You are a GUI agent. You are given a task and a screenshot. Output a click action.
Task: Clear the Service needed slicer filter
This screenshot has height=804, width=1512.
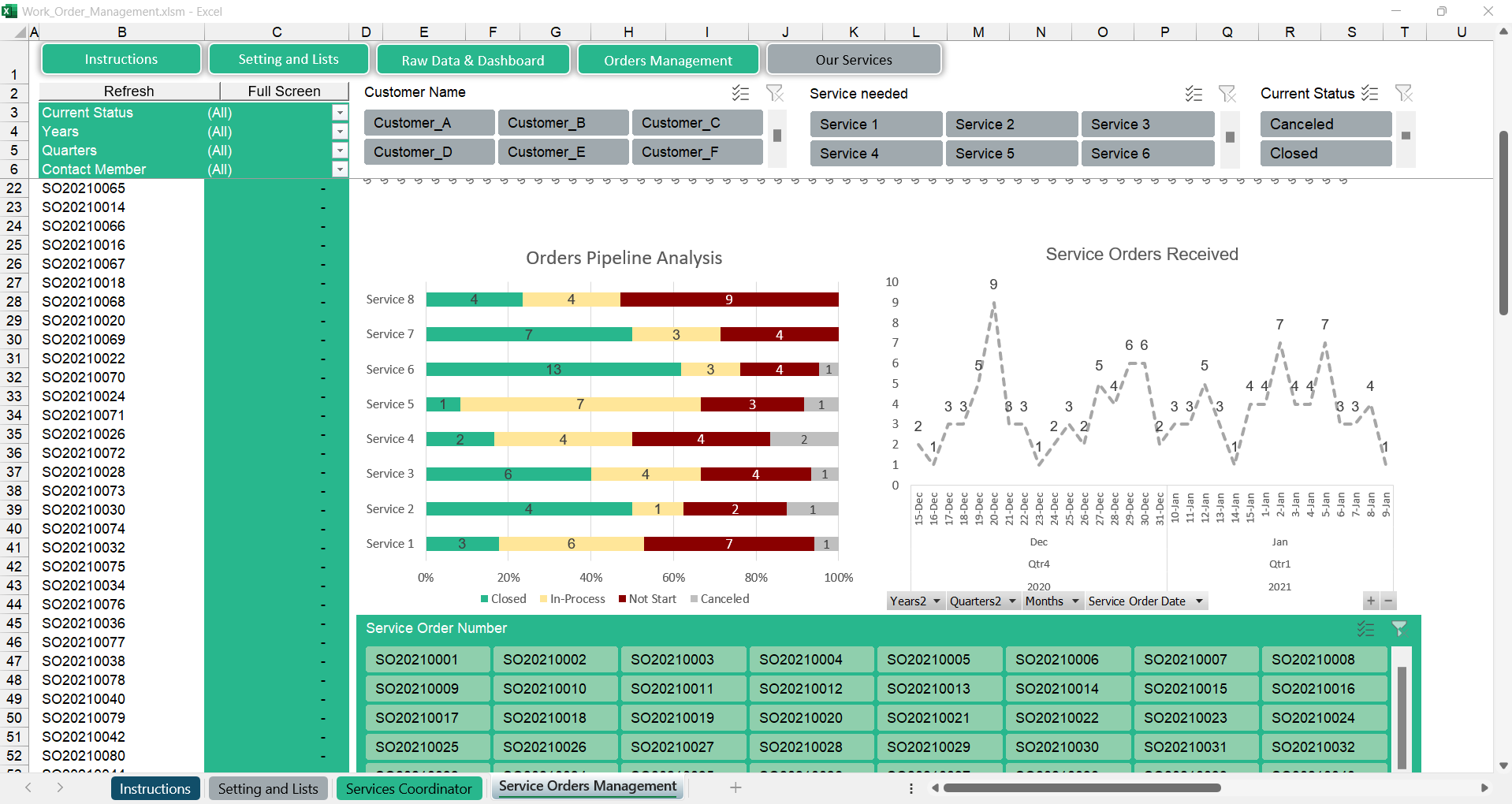pos(1227,94)
